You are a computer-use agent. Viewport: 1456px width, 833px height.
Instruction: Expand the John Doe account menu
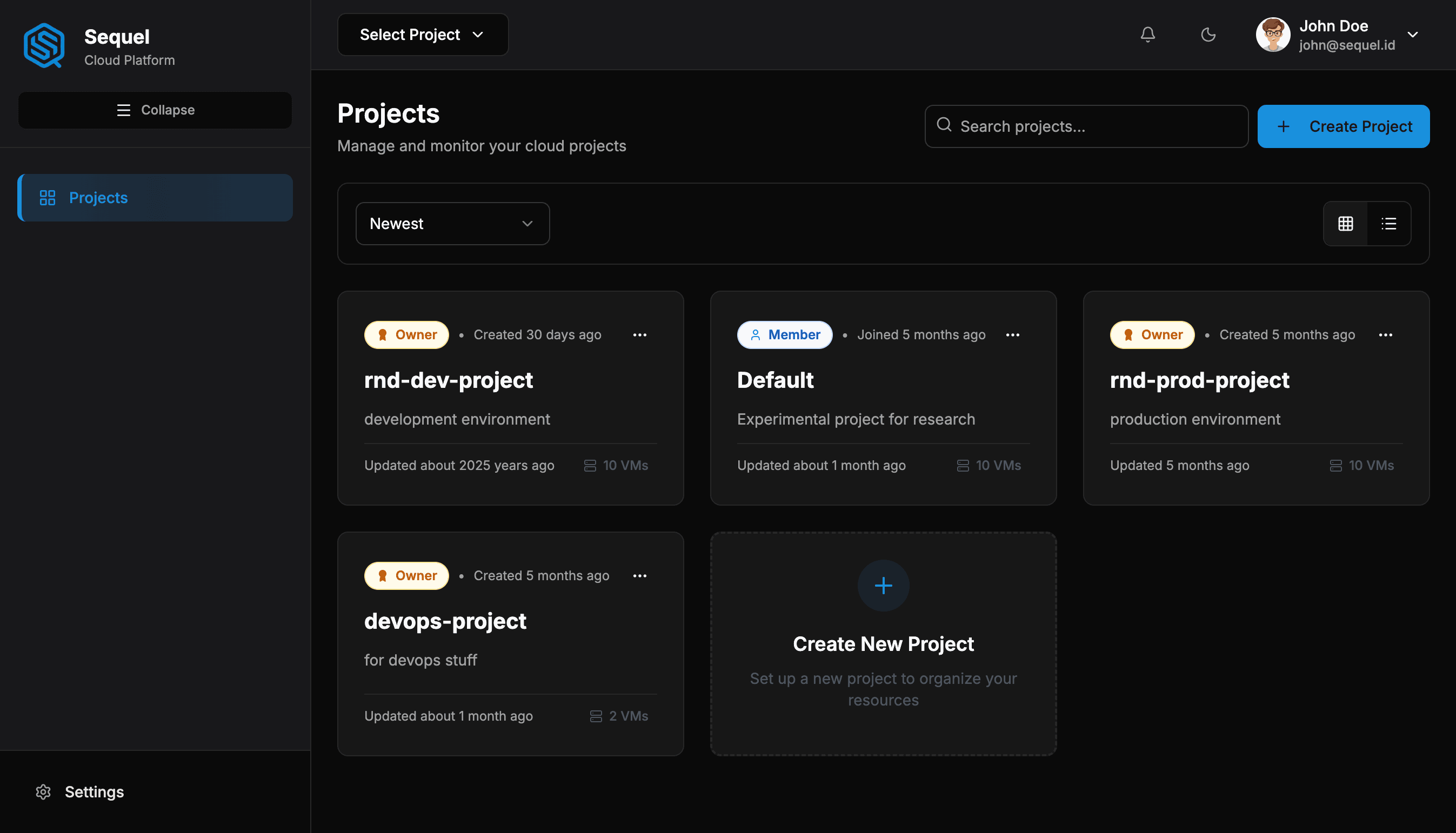(x=1413, y=35)
